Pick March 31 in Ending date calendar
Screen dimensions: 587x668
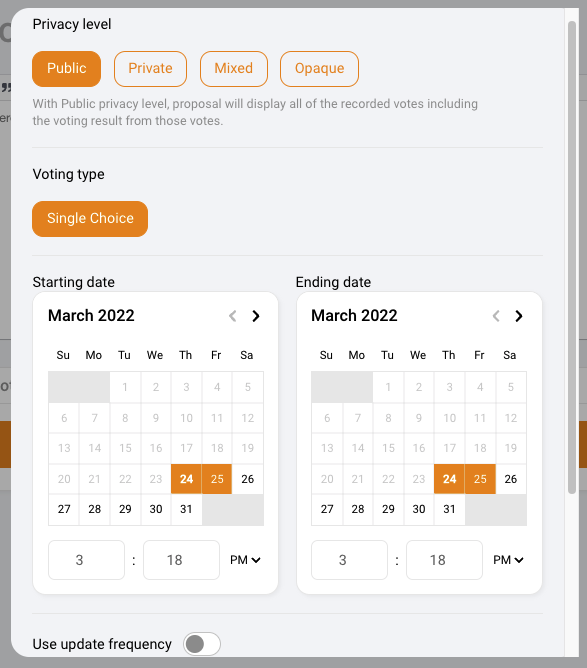pos(449,509)
